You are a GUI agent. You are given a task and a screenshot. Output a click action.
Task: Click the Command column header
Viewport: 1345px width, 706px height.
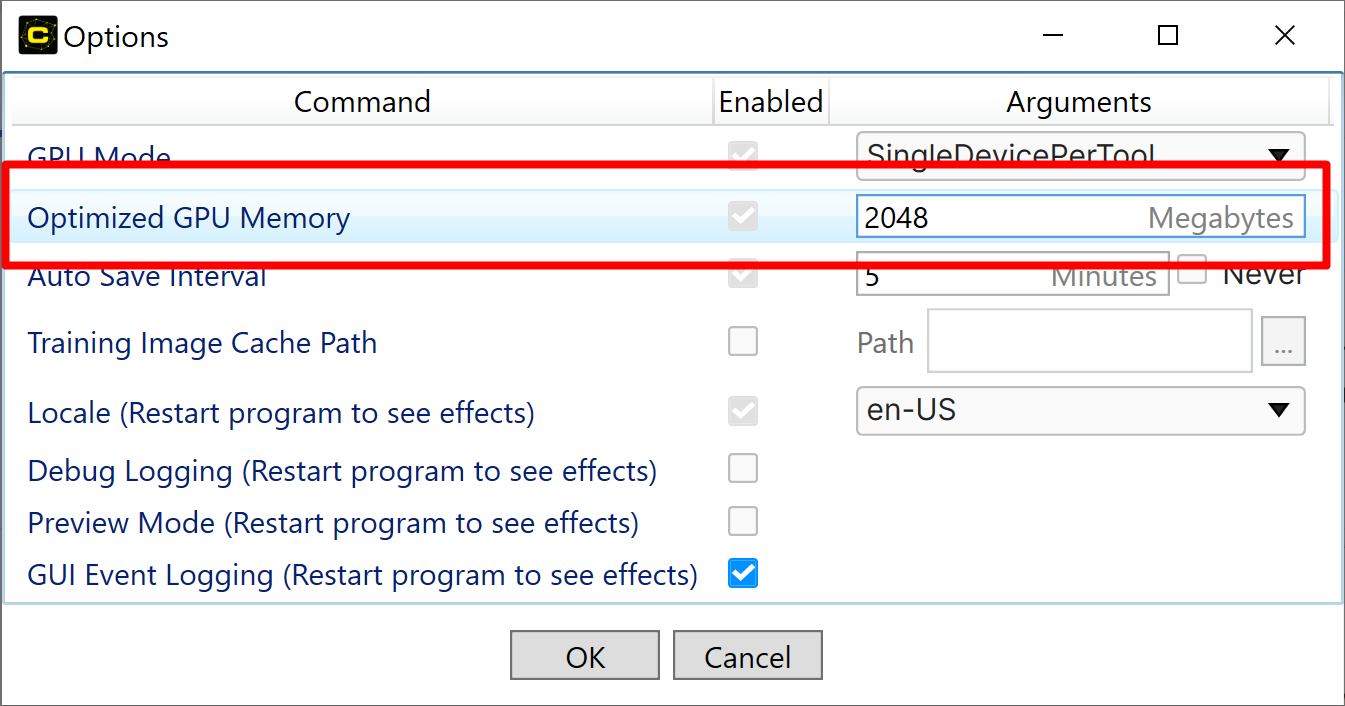pyautogui.click(x=362, y=102)
